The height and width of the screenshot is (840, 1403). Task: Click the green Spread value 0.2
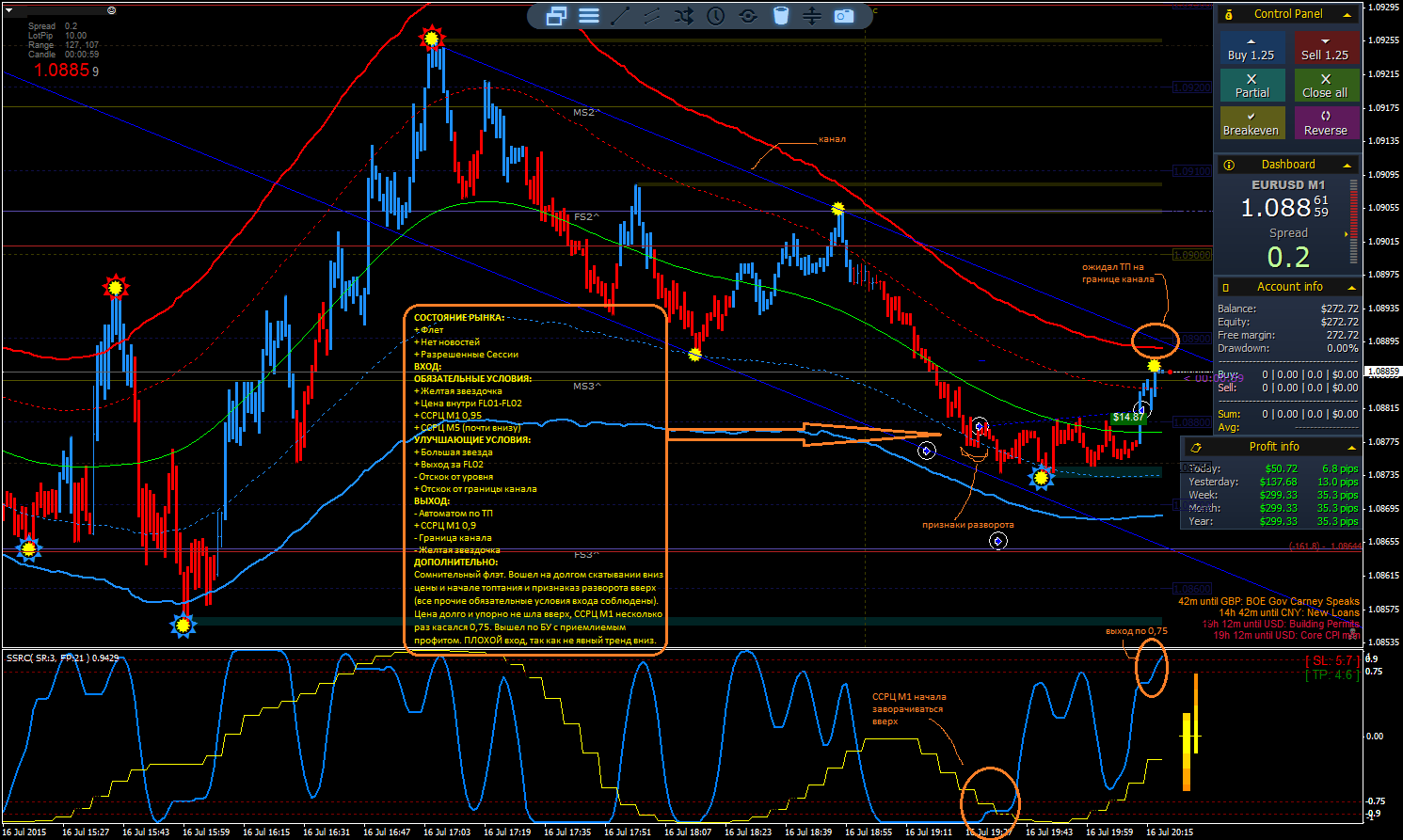1288,257
